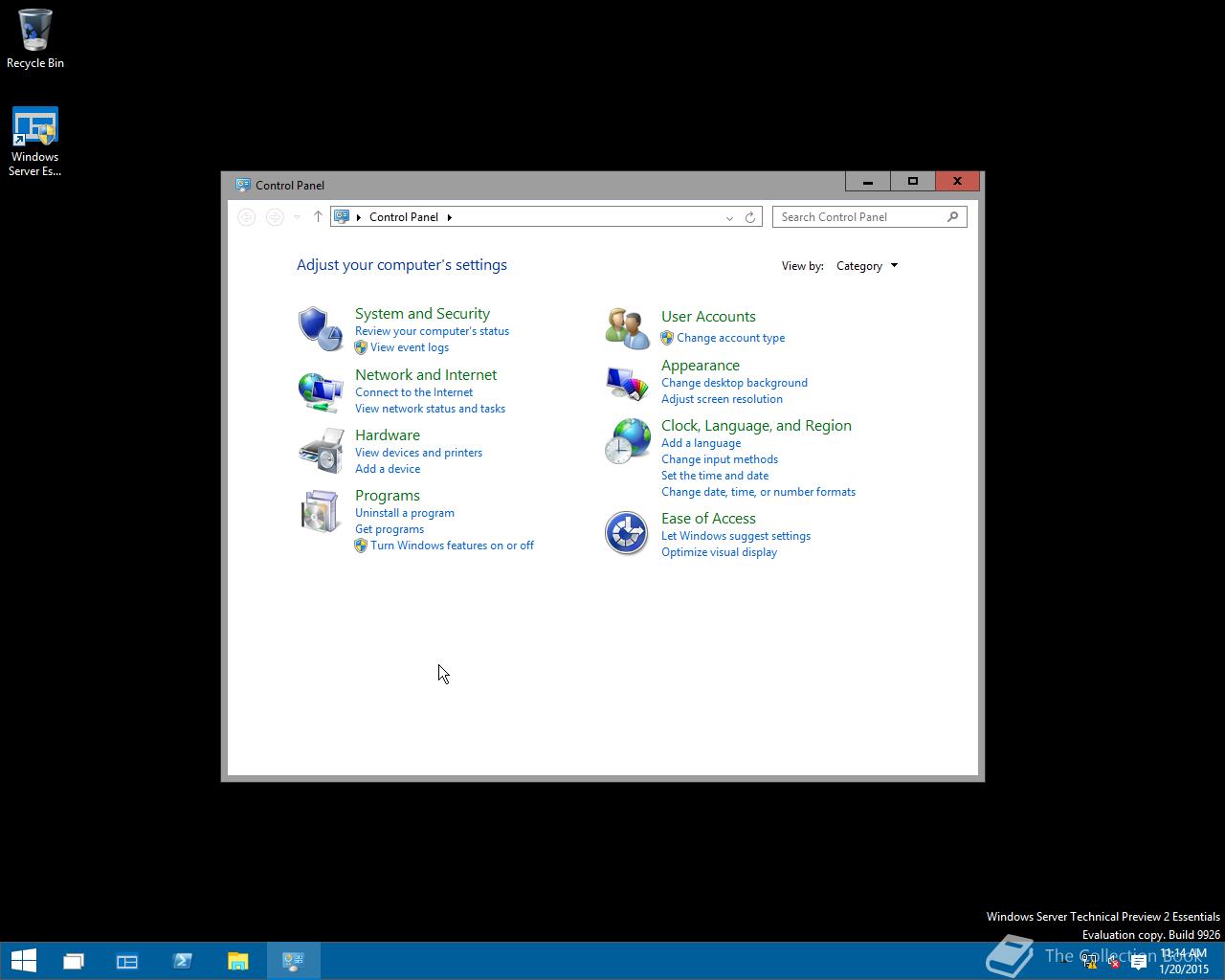The width and height of the screenshot is (1225, 980).
Task: Click the Ease of Access icon
Action: (x=627, y=533)
